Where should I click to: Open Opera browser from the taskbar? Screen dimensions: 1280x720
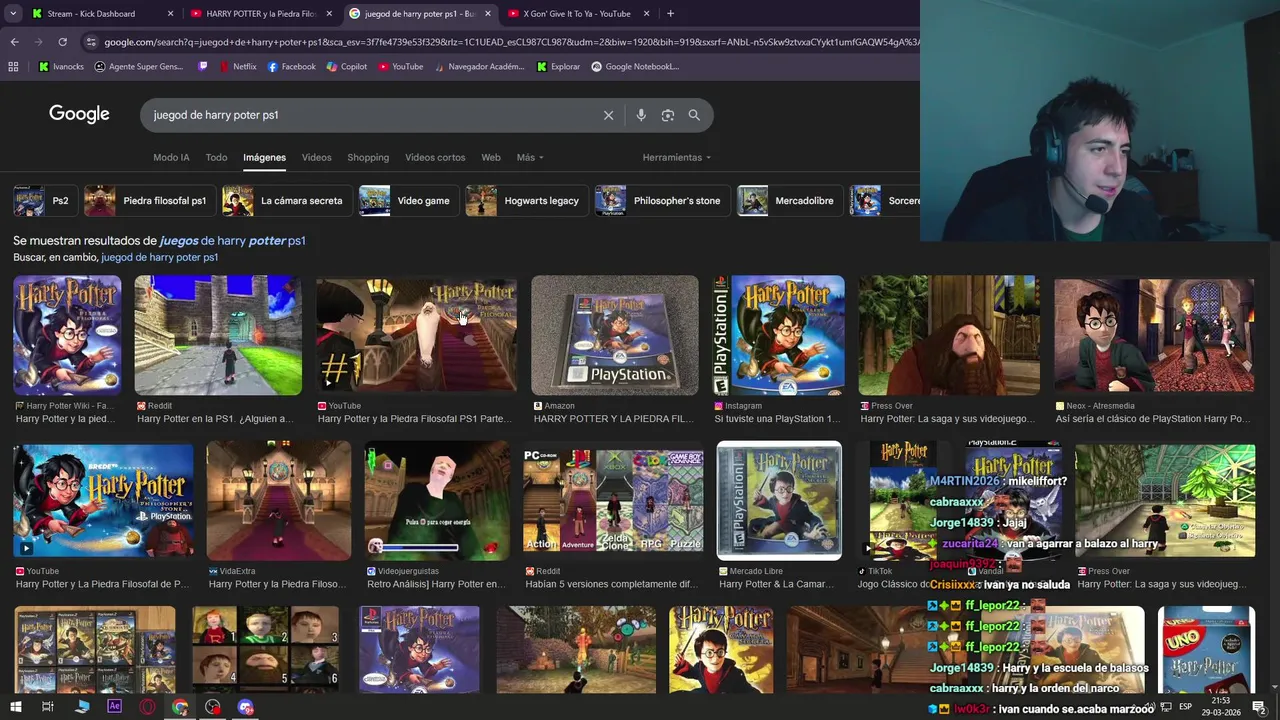[147, 707]
